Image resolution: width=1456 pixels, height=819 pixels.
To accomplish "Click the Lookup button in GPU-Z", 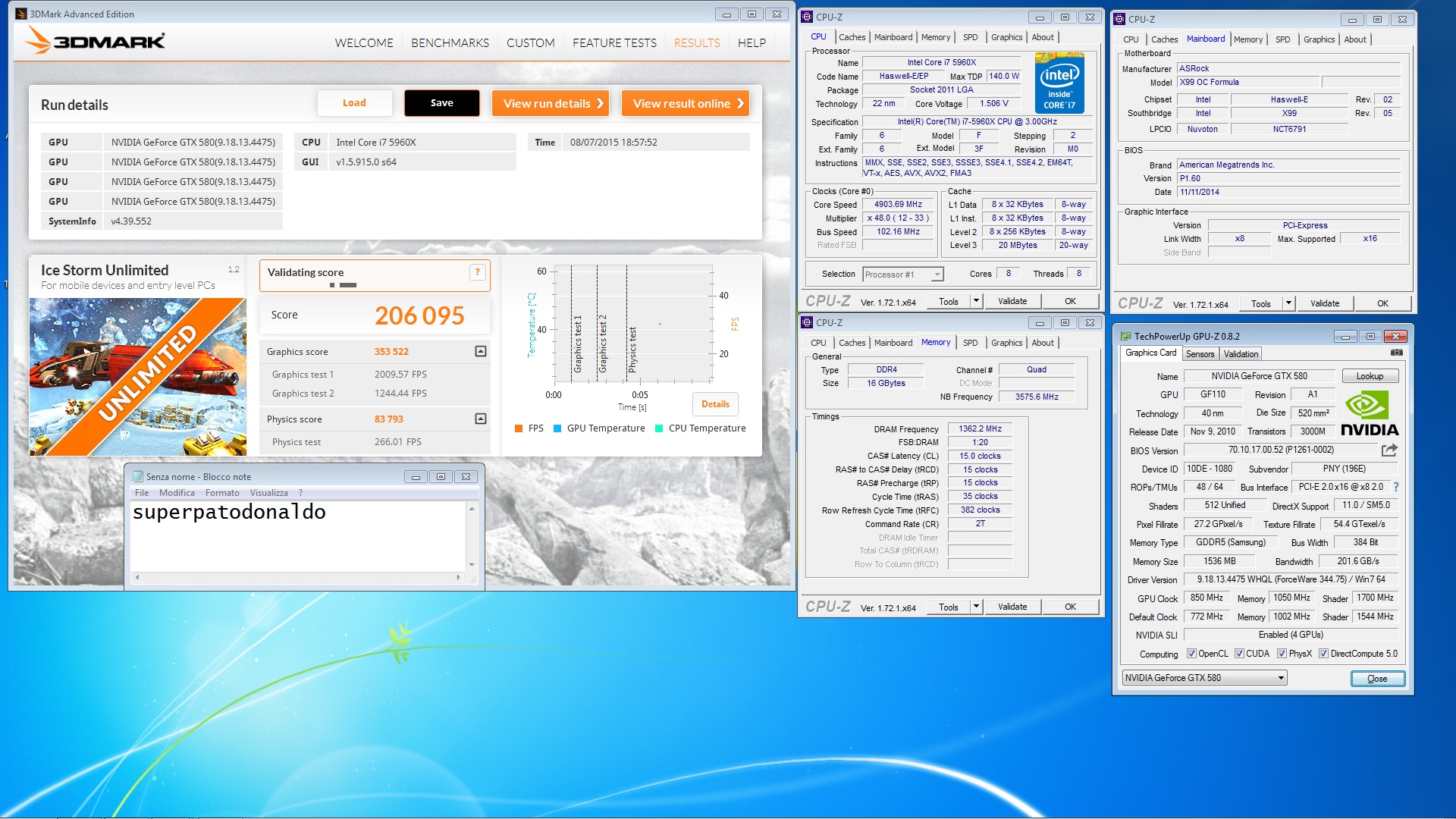I will point(1370,376).
